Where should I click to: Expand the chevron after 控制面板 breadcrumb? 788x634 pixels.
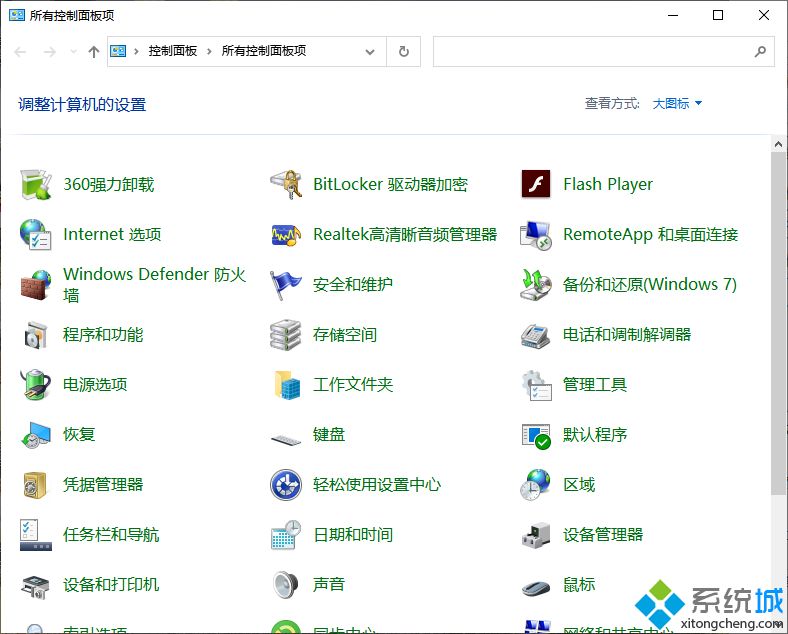tap(209, 51)
